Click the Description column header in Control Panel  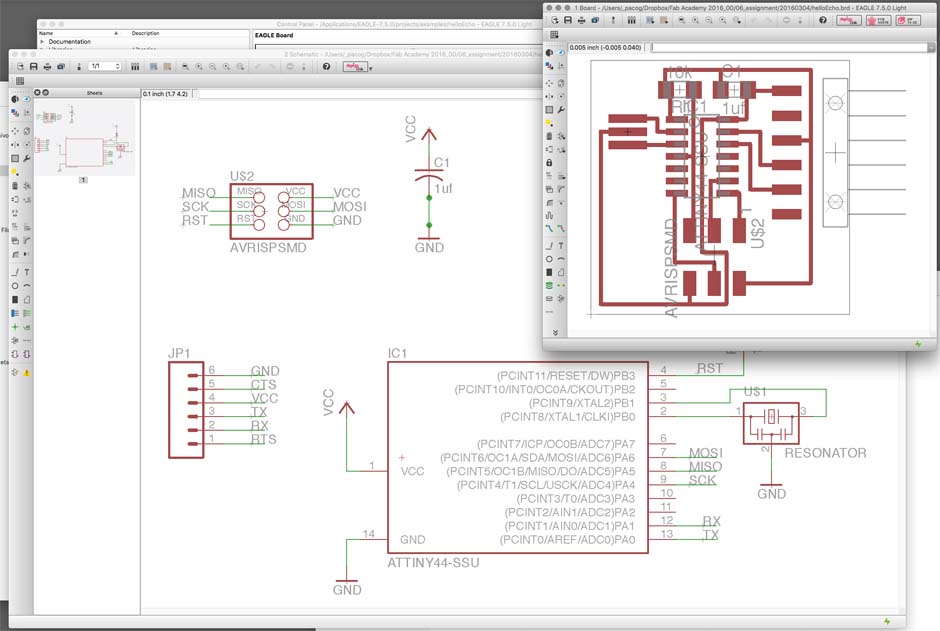pos(146,34)
